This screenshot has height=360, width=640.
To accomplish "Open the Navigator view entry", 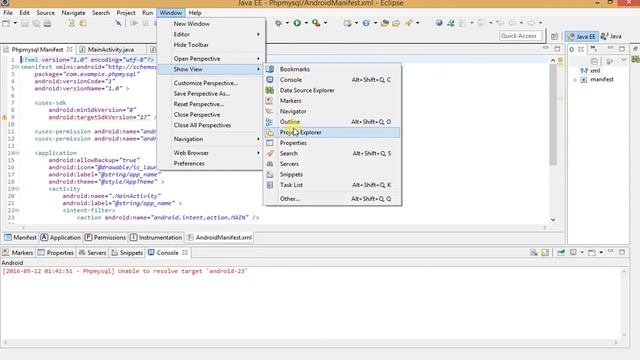I will click(332, 111).
